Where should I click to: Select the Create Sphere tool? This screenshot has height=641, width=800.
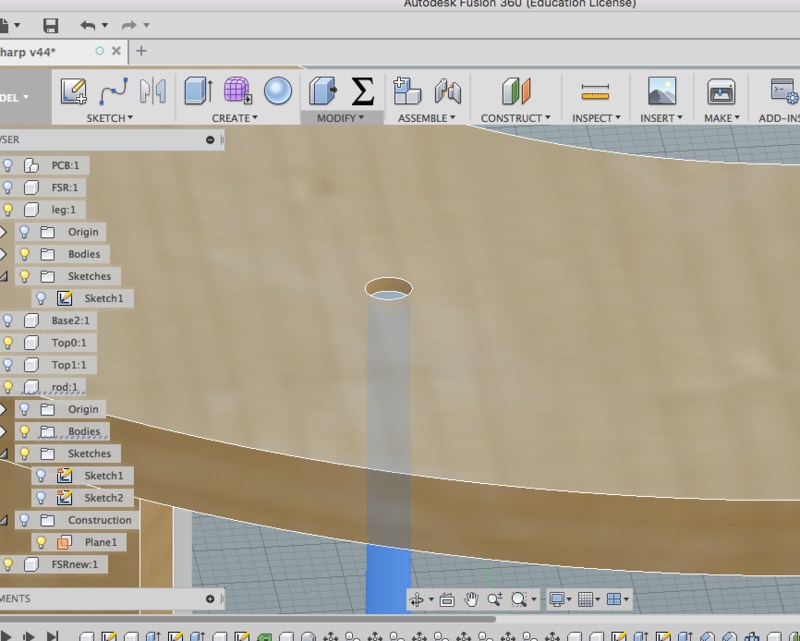coord(278,92)
